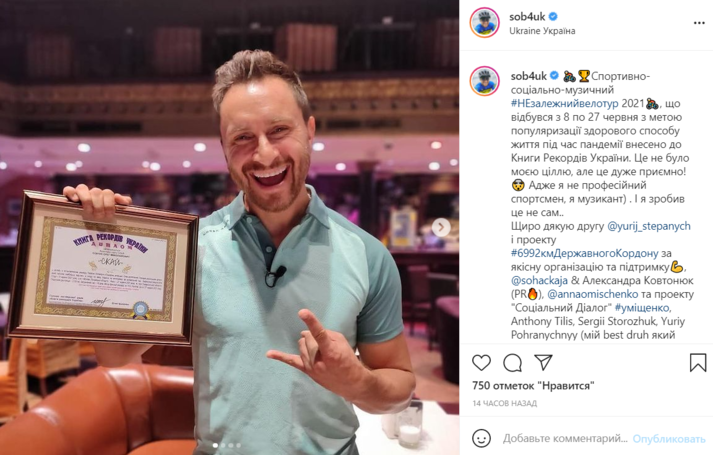View the 750 likes list
The width and height of the screenshot is (713, 455).
pos(533,385)
